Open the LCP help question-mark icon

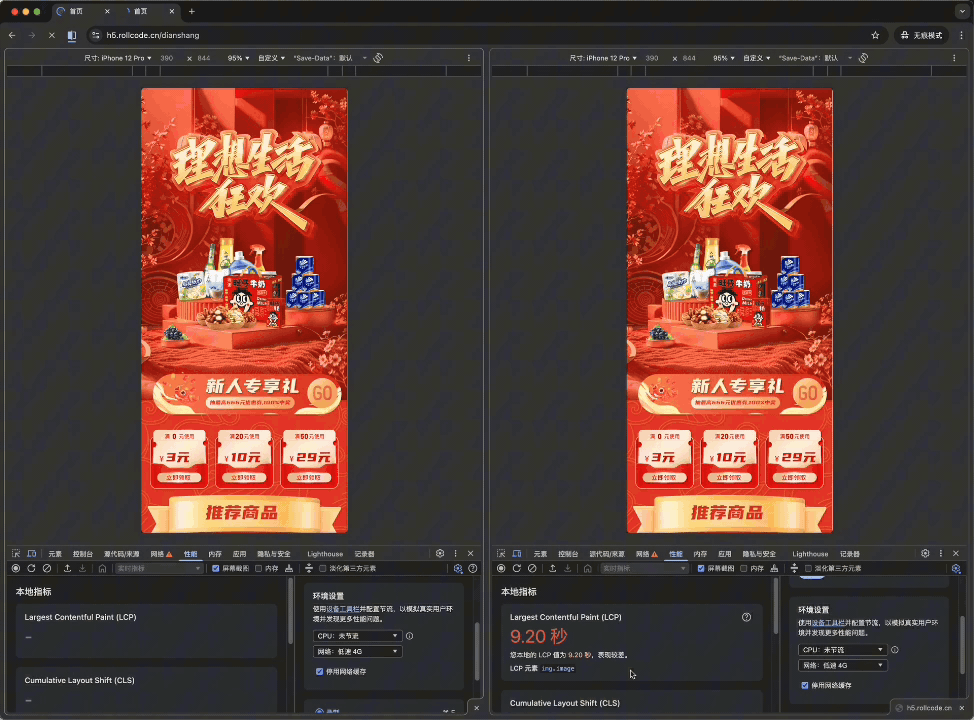[x=746, y=617]
